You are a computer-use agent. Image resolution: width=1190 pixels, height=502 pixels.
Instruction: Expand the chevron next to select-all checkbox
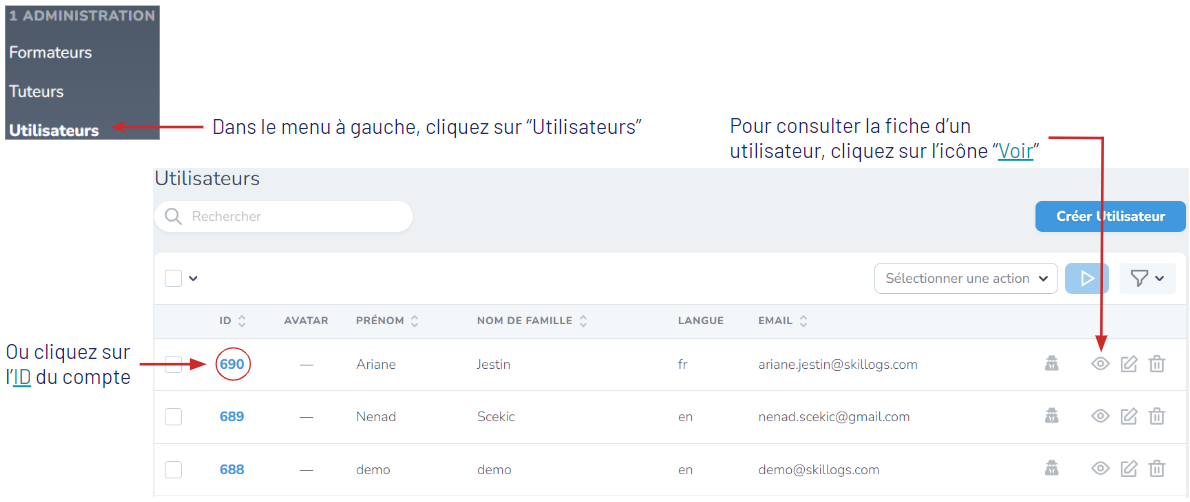click(x=193, y=279)
